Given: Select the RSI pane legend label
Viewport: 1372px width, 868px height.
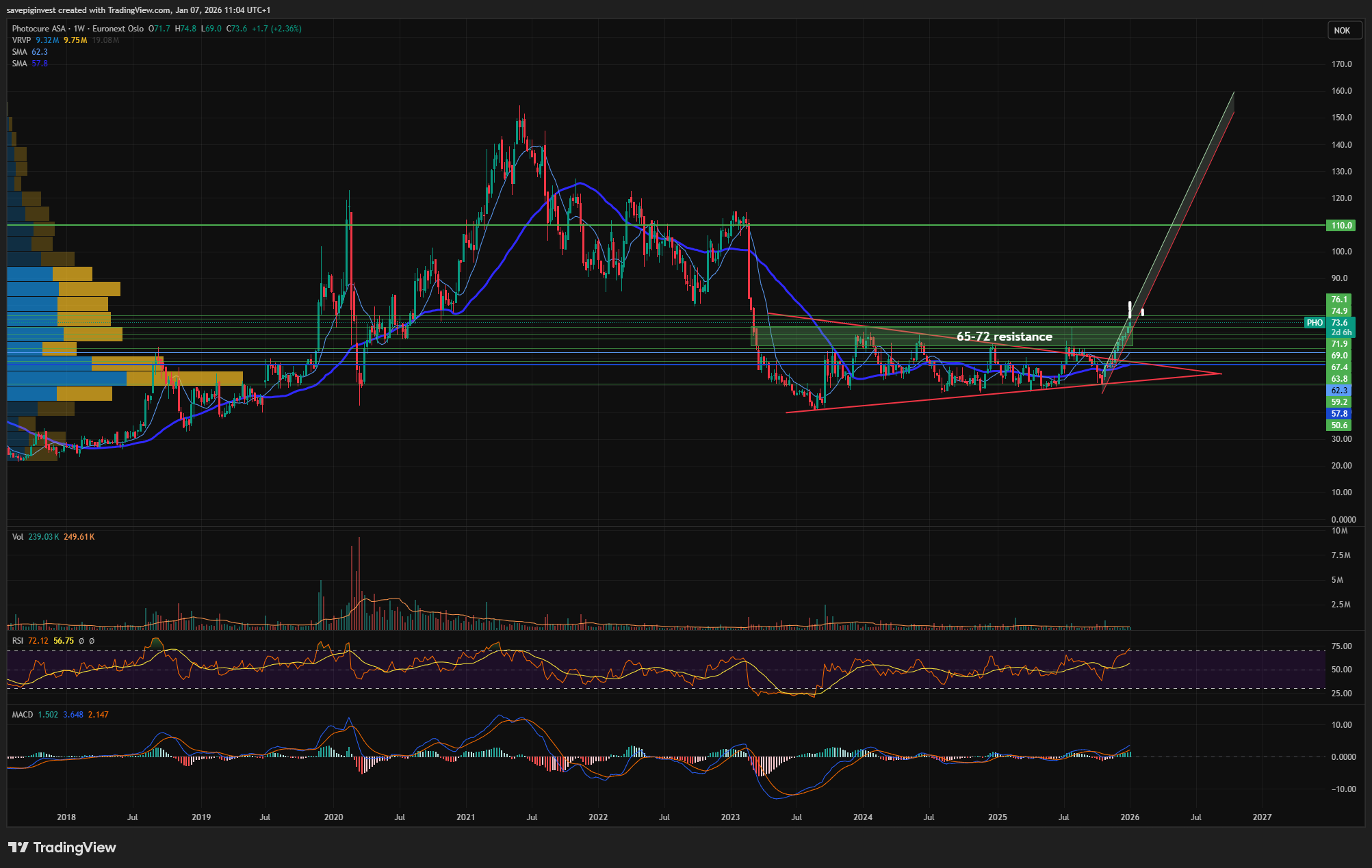Looking at the screenshot, I should [18, 641].
